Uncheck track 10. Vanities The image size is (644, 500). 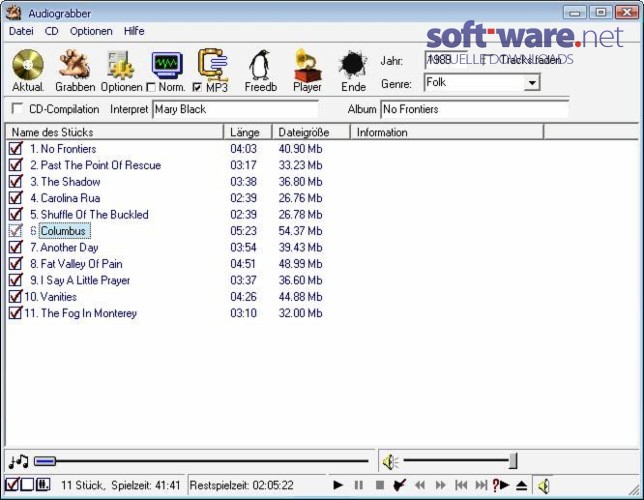[16, 296]
